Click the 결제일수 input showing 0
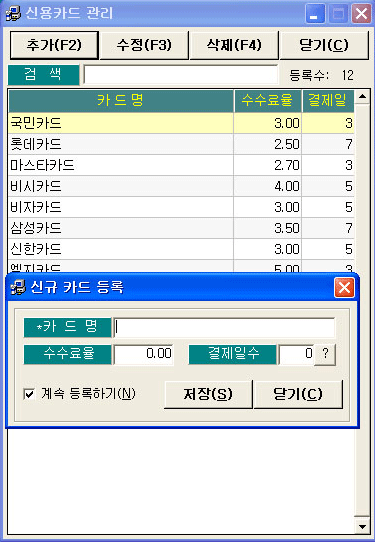375x542 pixels. [x=296, y=354]
